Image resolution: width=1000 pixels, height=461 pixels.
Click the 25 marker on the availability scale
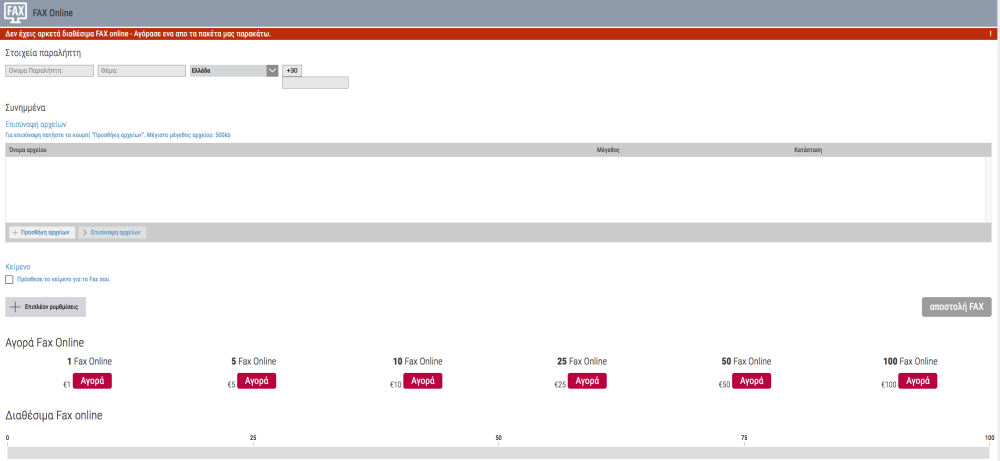tap(253, 438)
